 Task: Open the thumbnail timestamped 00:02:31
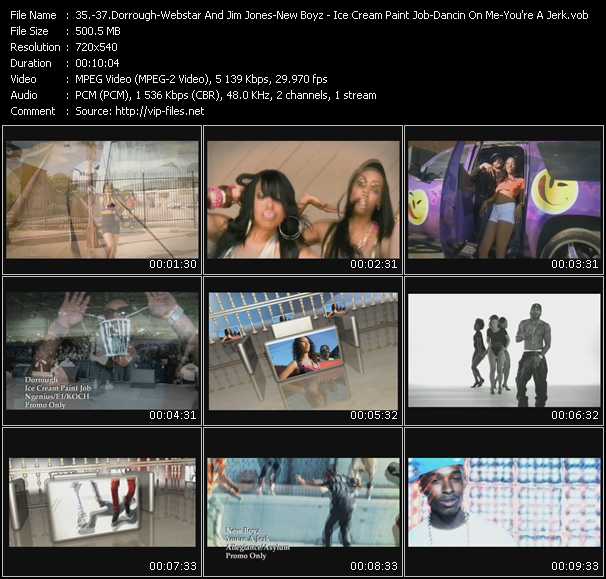click(x=303, y=199)
